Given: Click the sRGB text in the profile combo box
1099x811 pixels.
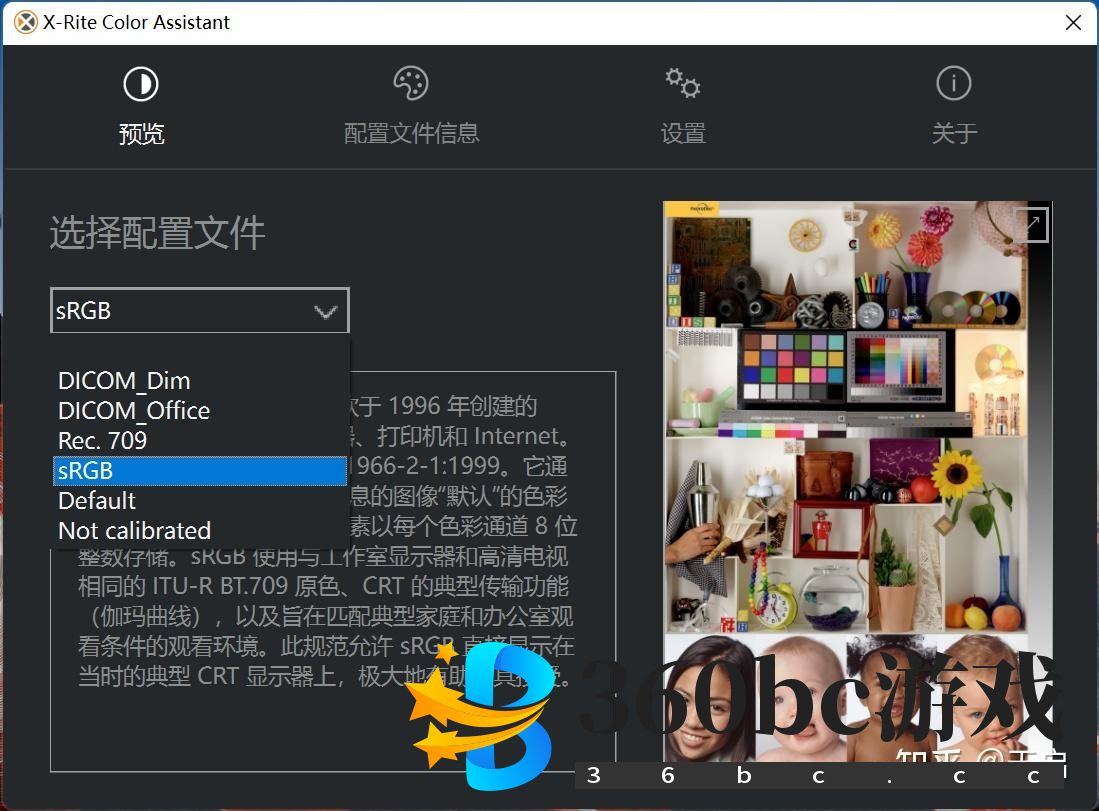Looking at the screenshot, I should (84, 311).
